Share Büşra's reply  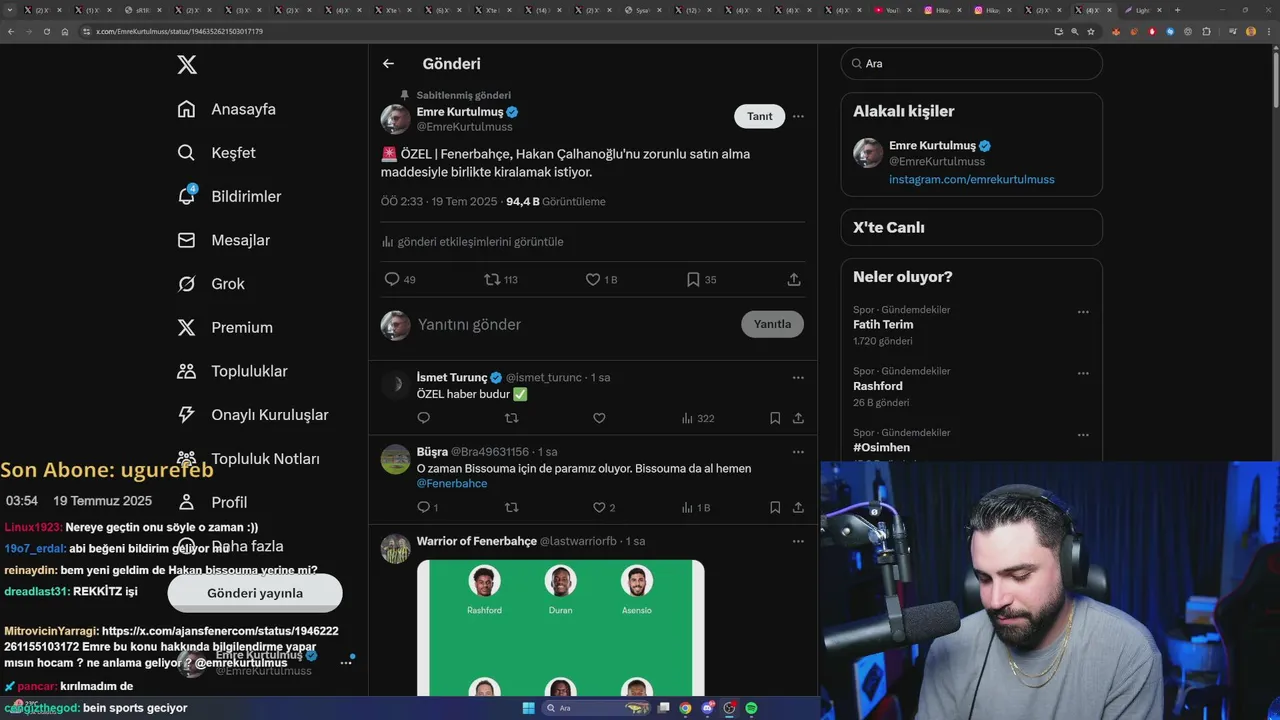[x=798, y=508]
